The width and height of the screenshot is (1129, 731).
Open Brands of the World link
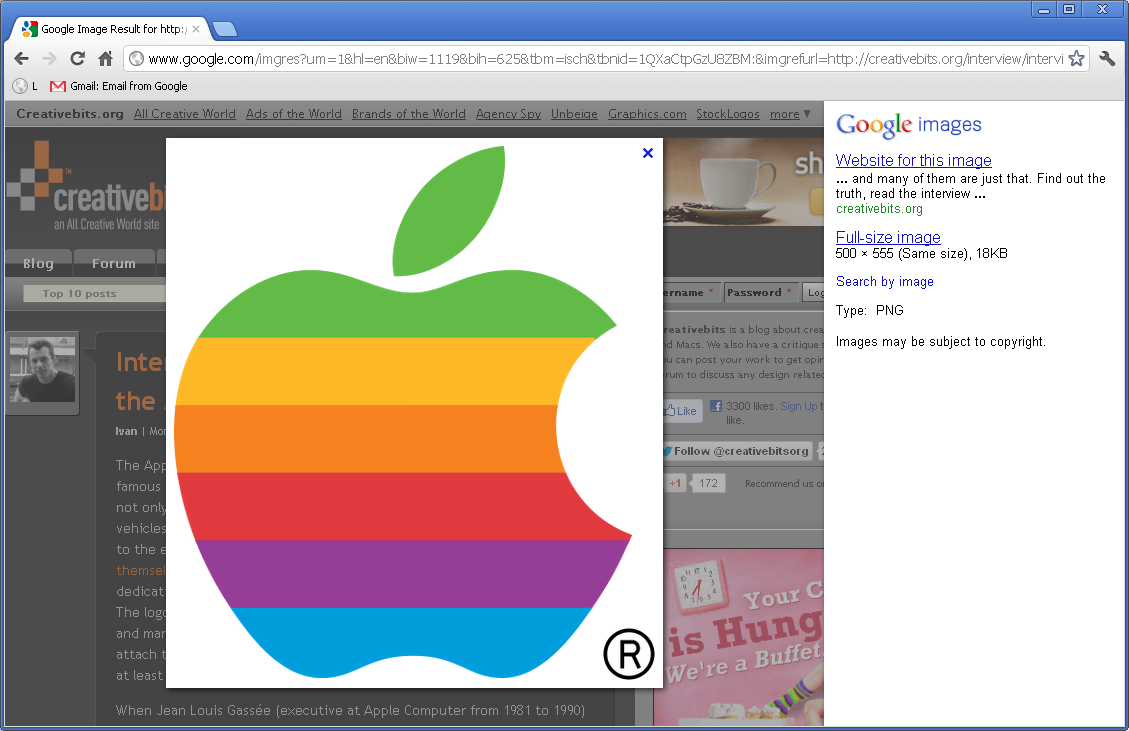(408, 114)
